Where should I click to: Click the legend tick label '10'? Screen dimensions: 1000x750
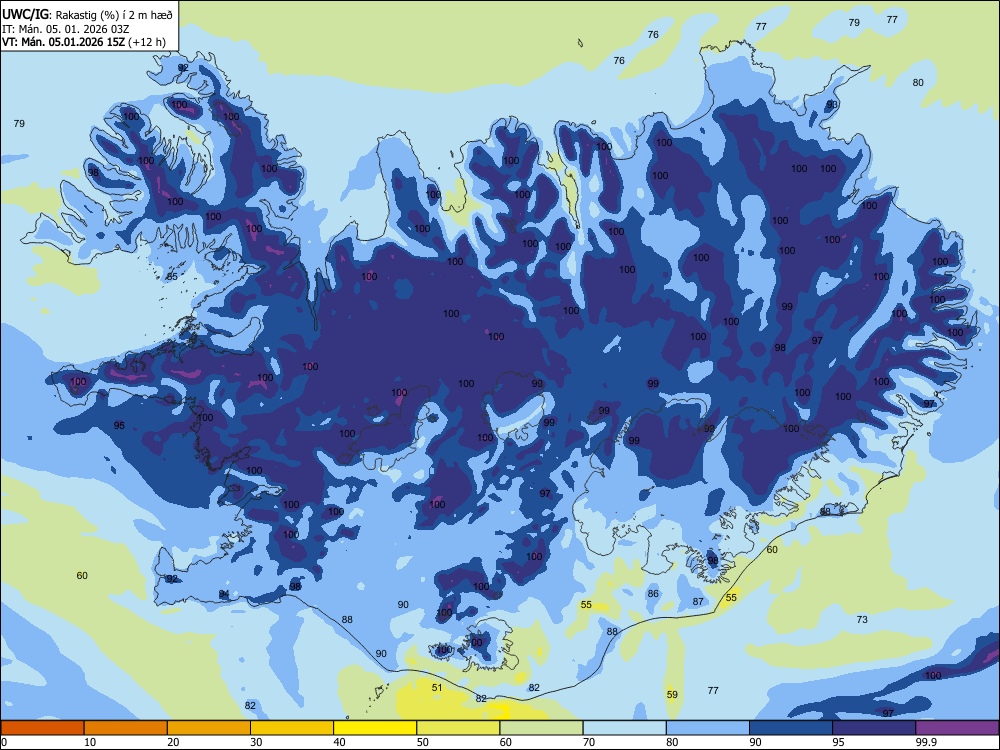(x=90, y=742)
